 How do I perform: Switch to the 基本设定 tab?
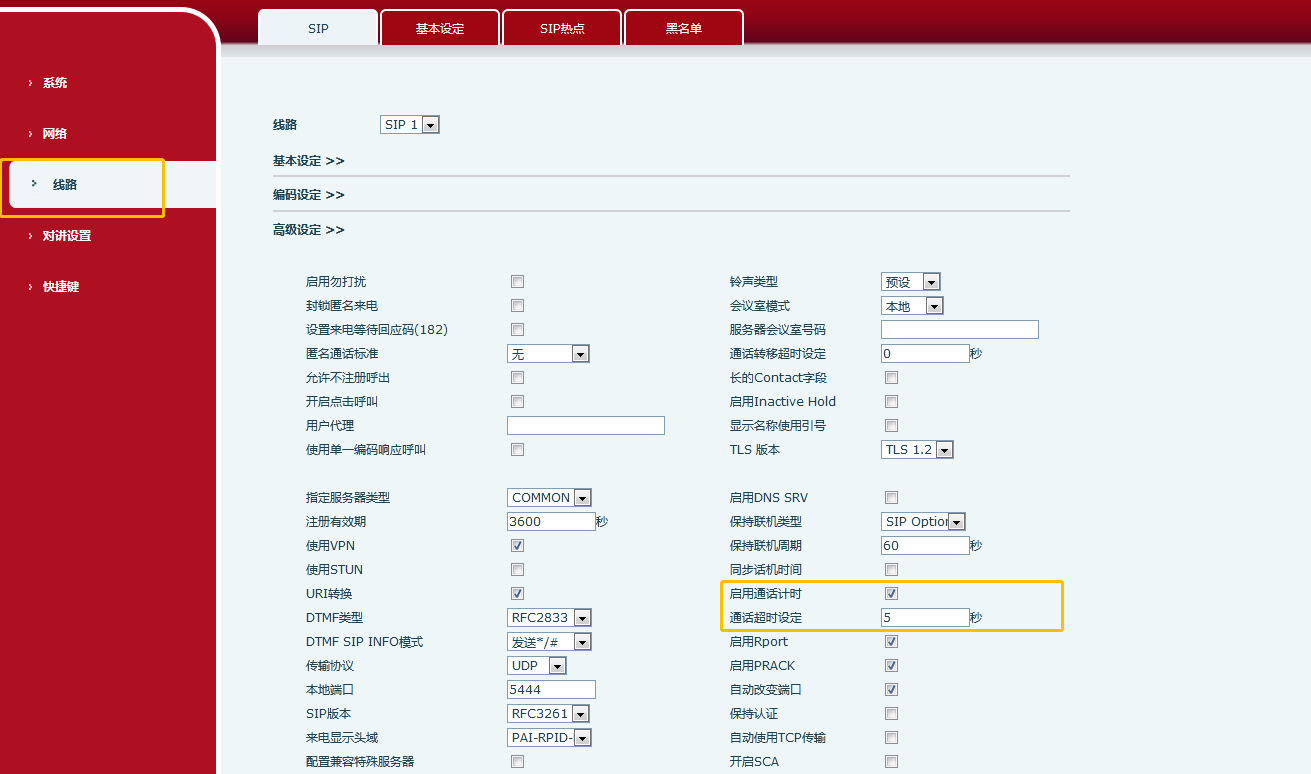440,29
